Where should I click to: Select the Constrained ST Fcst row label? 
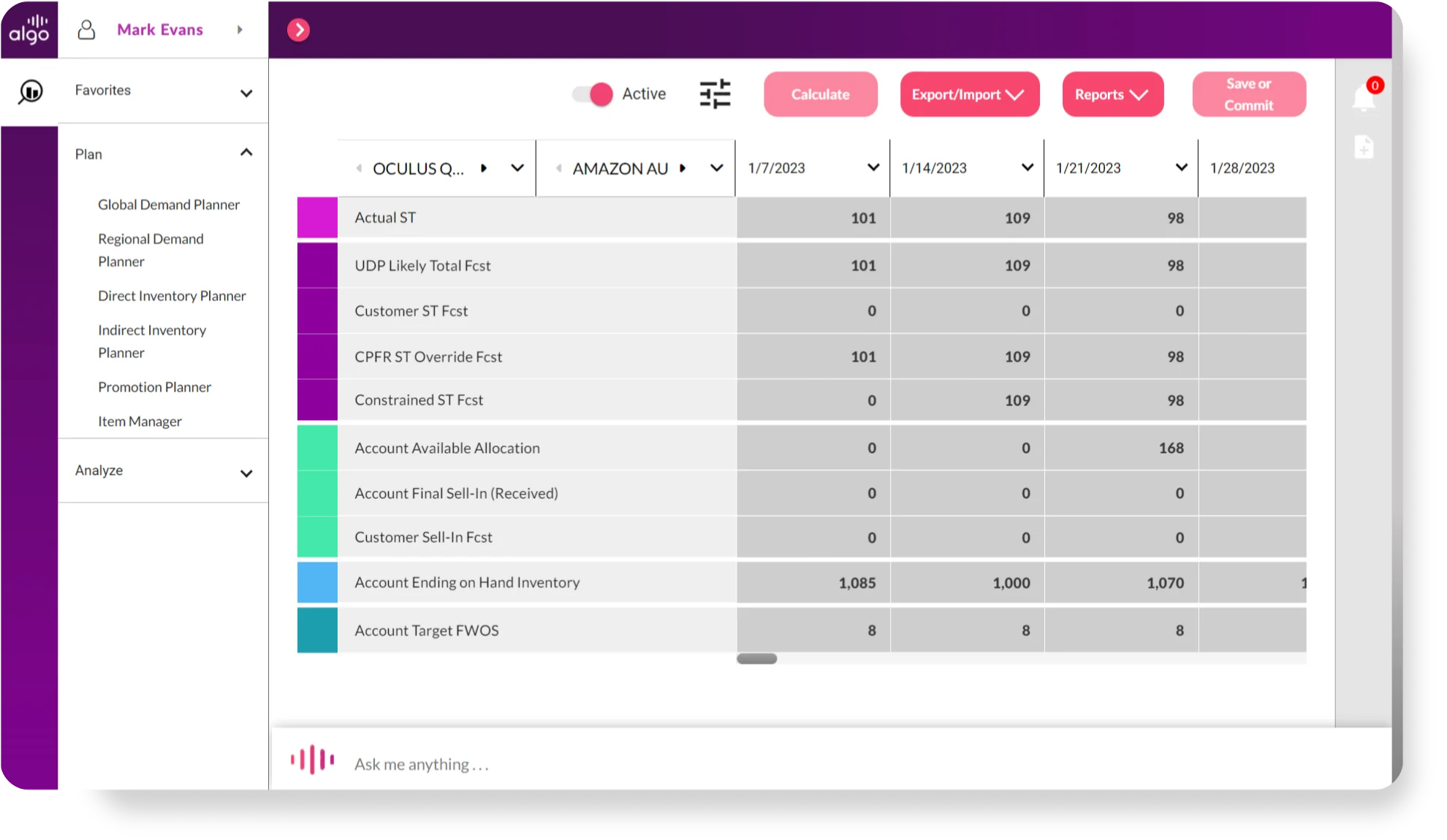(419, 400)
